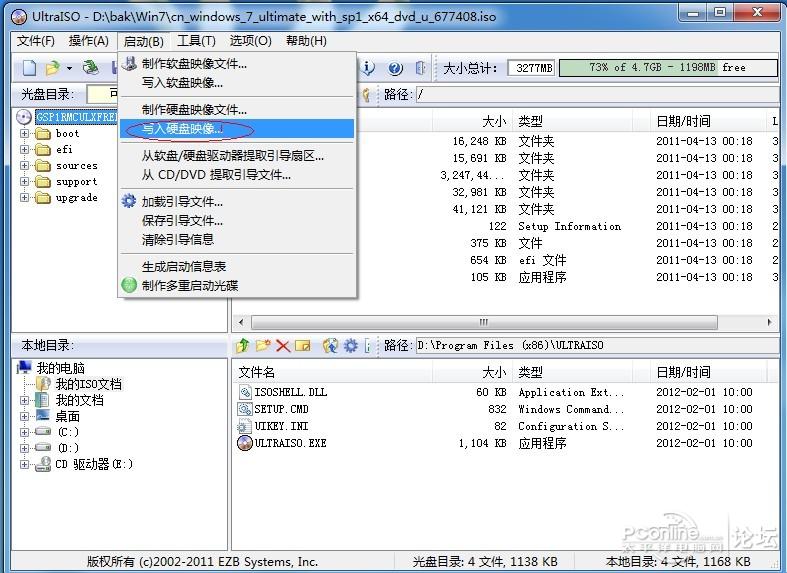Image resolution: width=787 pixels, height=573 pixels.
Task: Click the red X delete icon
Action: pyautogui.click(x=283, y=346)
